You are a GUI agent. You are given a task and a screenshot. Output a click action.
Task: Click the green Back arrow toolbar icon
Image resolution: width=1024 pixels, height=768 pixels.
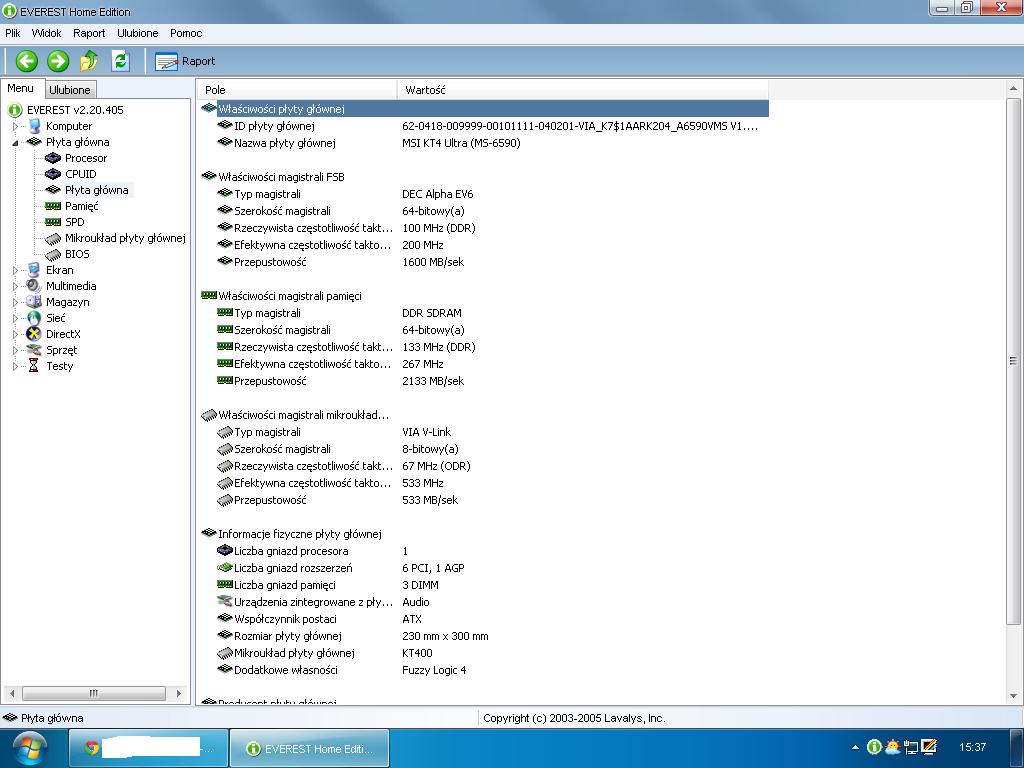[x=27, y=61]
